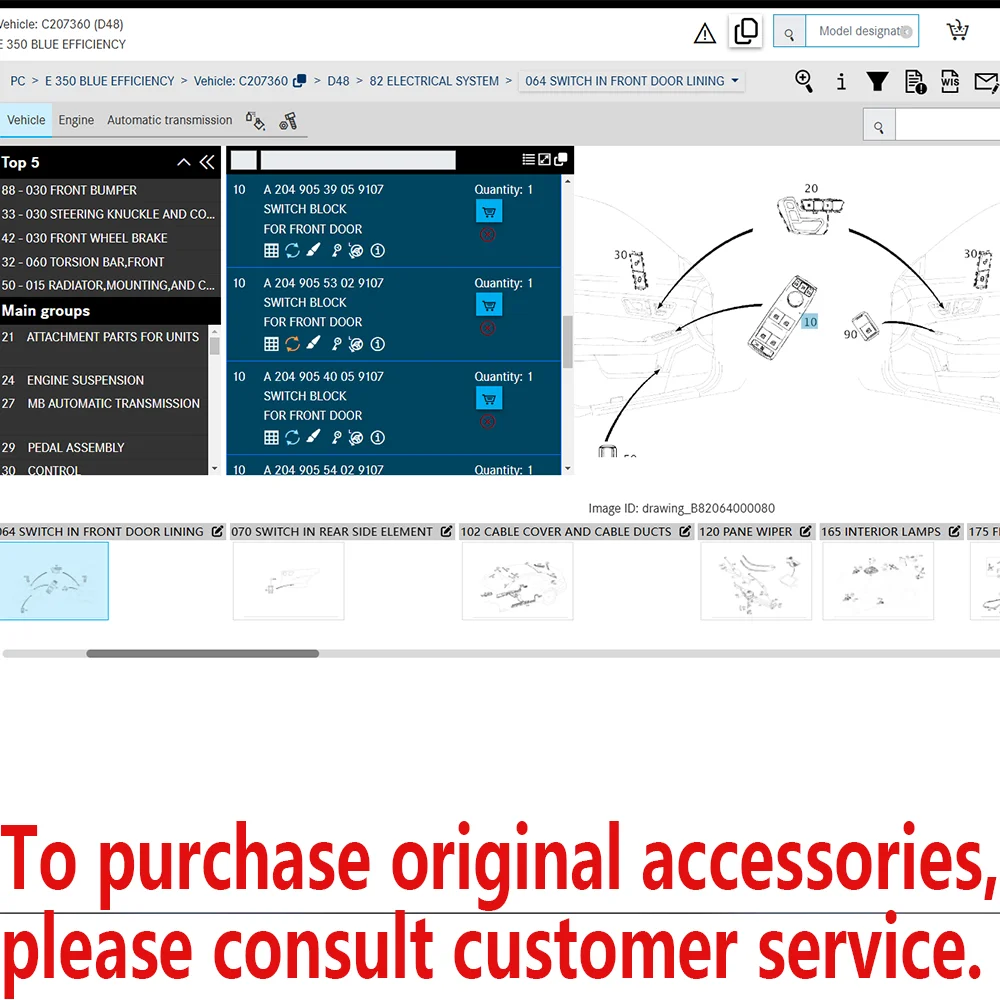
Task: Select 29 PEDAL ASSEMBLY group
Action: coord(104,447)
